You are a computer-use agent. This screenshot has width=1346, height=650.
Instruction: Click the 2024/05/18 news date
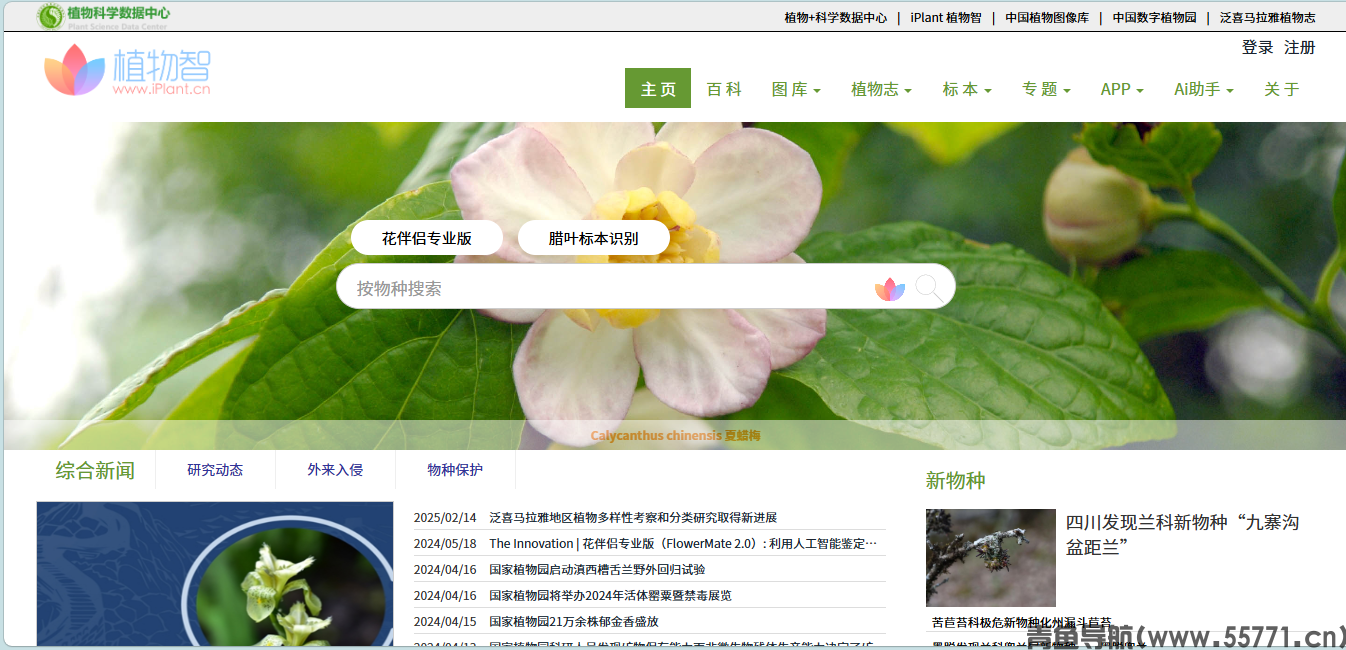coord(445,543)
